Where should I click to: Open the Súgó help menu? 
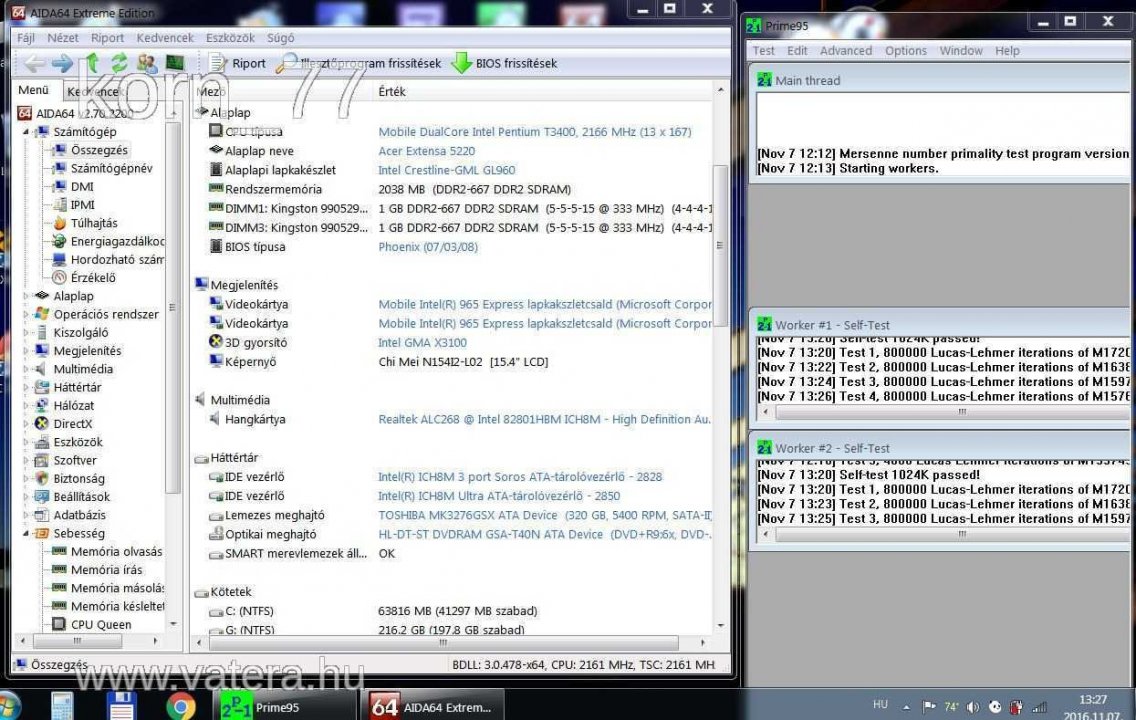tap(280, 38)
